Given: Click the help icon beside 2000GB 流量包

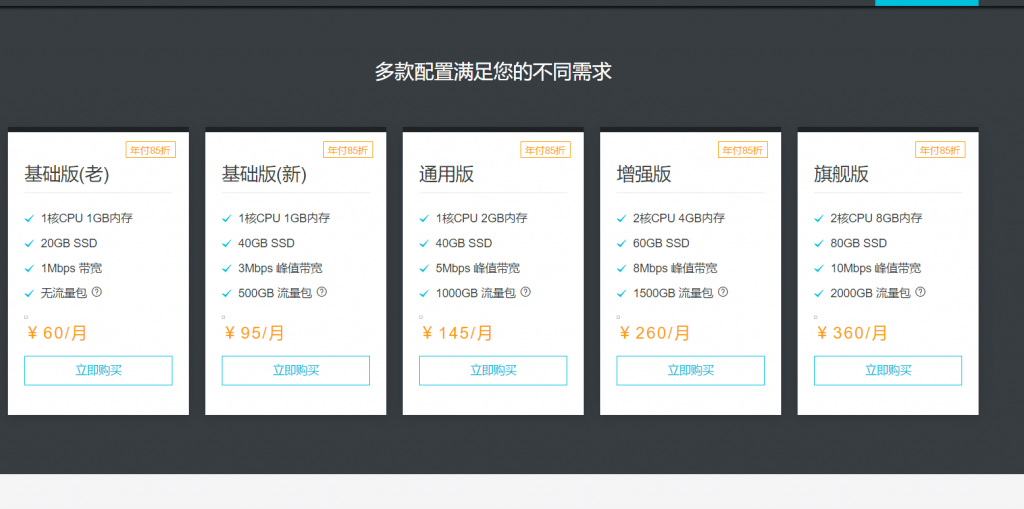Looking at the screenshot, I should pos(920,292).
